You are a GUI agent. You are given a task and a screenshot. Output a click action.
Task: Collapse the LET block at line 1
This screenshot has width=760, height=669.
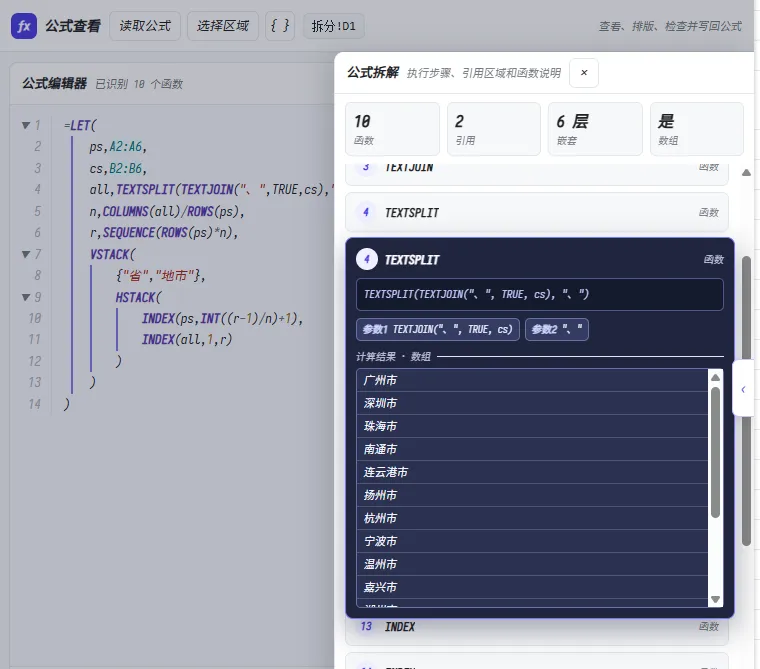tap(26, 125)
